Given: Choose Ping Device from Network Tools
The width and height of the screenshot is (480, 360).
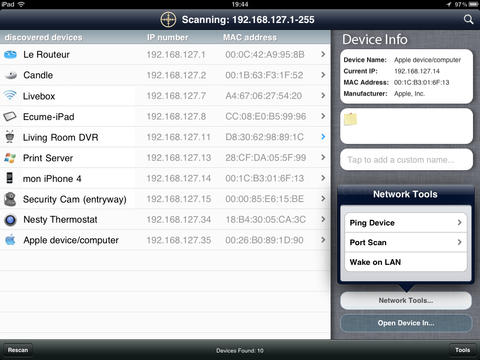Looking at the screenshot, I should (x=406, y=223).
